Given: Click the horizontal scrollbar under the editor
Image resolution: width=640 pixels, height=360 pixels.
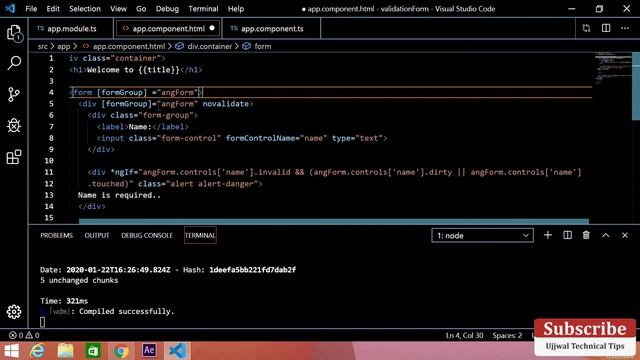Looking at the screenshot, I should (x=333, y=221).
